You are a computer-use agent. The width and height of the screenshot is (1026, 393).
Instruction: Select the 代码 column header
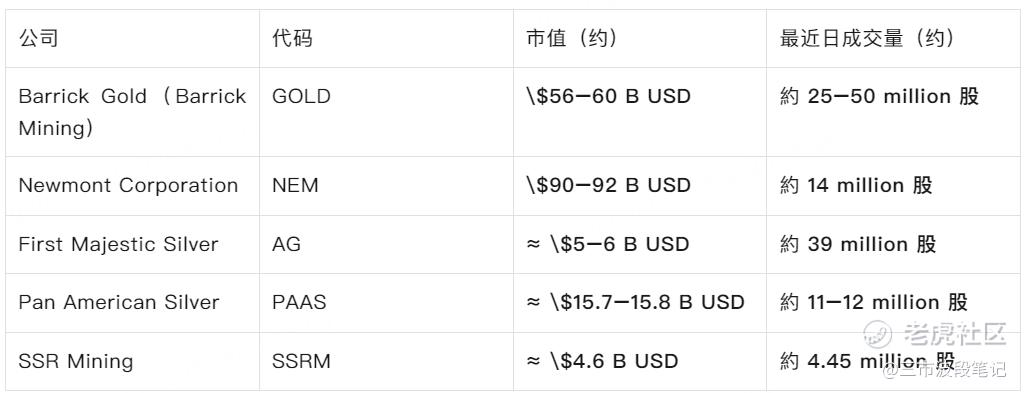tap(292, 39)
